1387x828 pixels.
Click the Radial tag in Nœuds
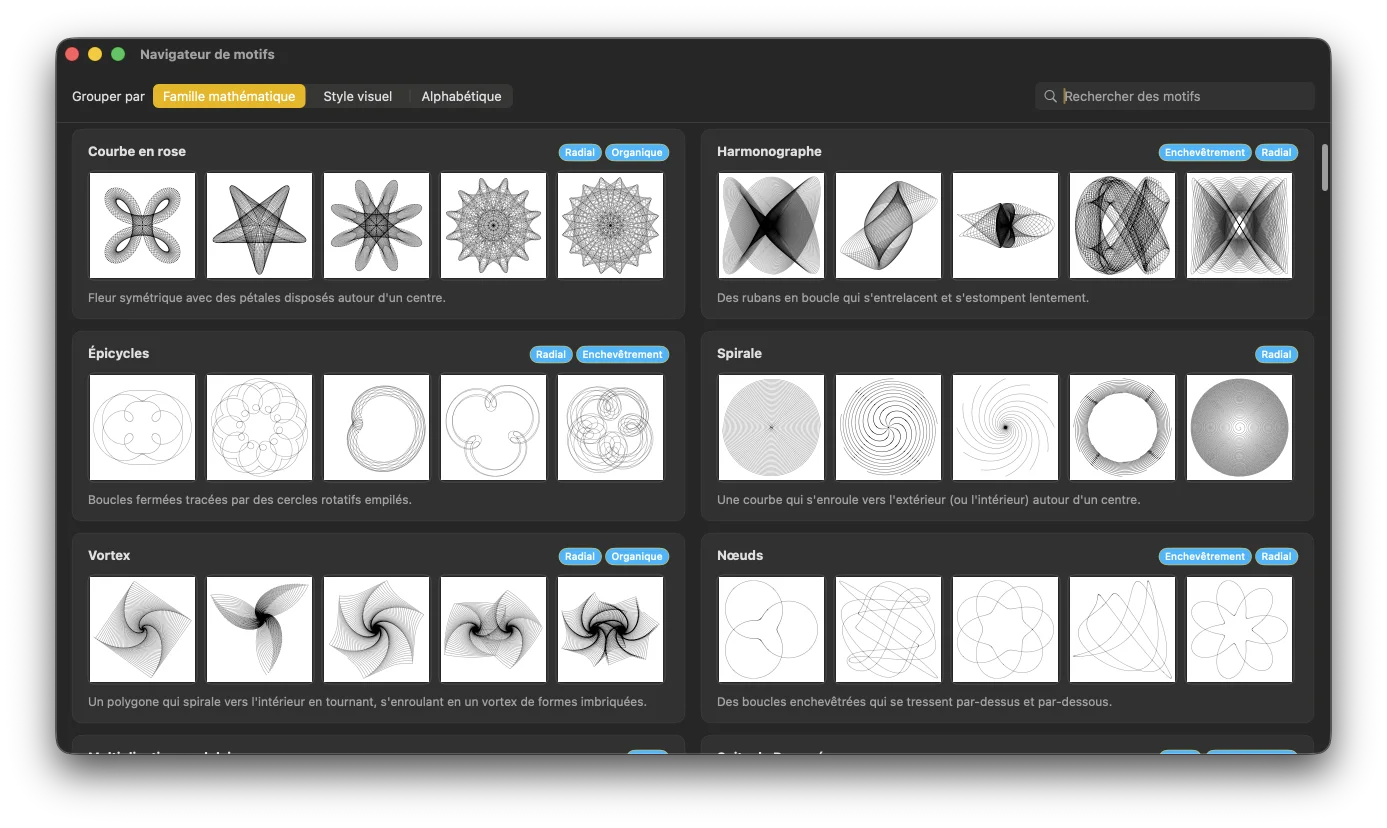coord(1276,557)
